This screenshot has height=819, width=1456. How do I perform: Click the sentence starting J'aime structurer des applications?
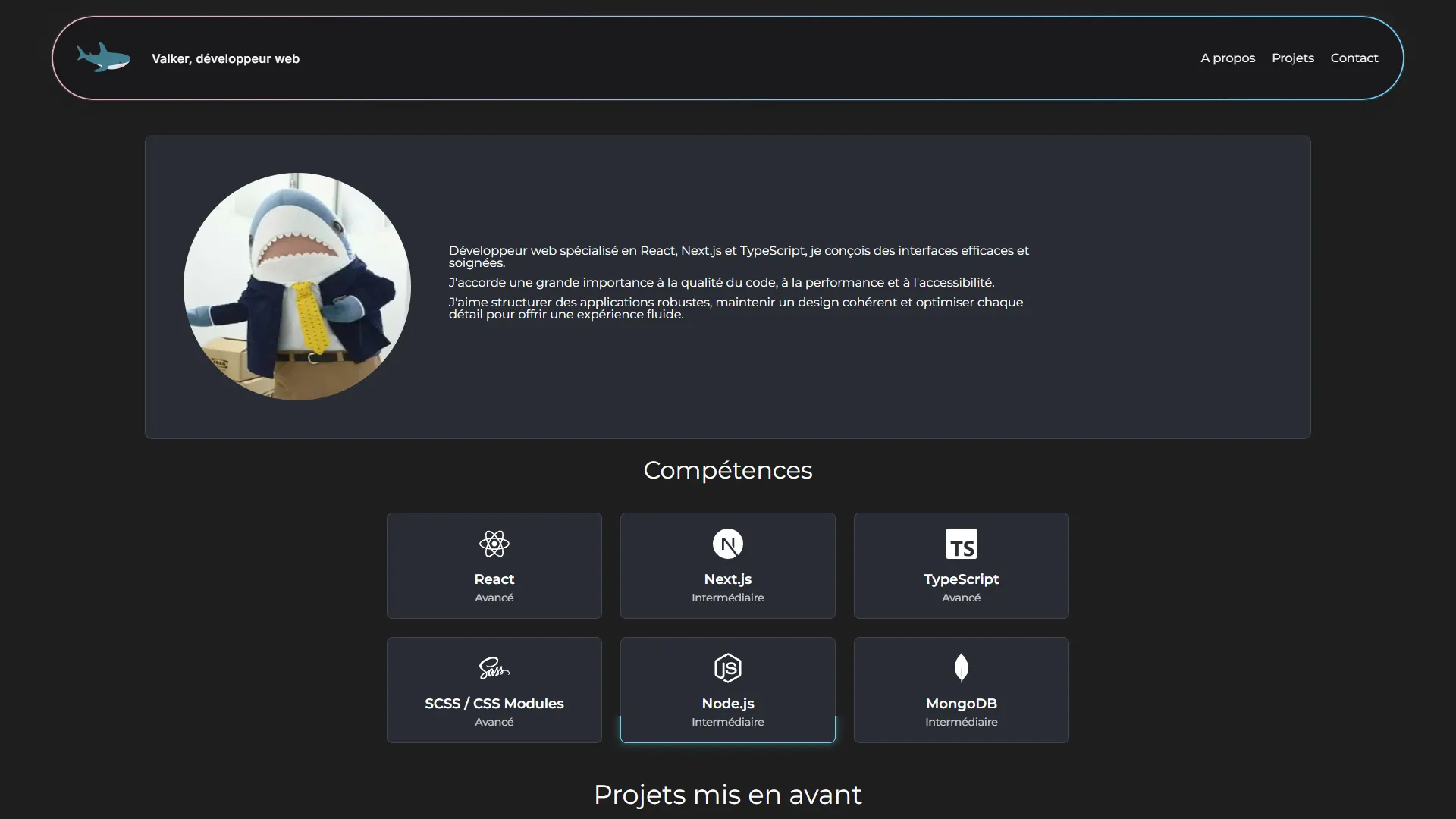(x=736, y=308)
